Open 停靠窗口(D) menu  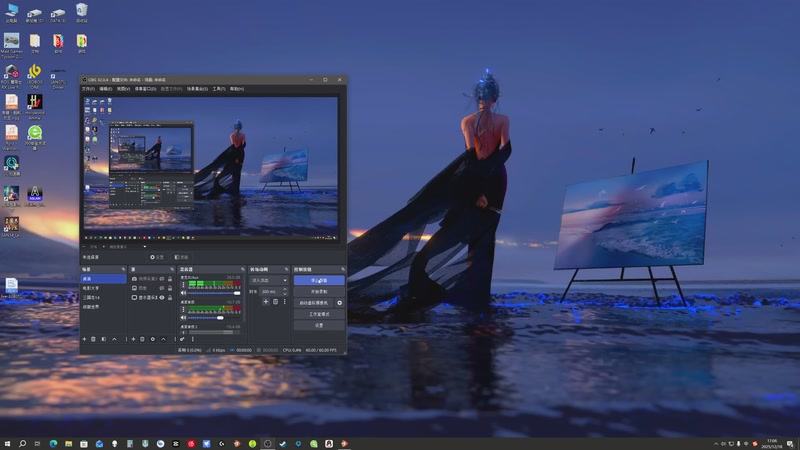146,89
